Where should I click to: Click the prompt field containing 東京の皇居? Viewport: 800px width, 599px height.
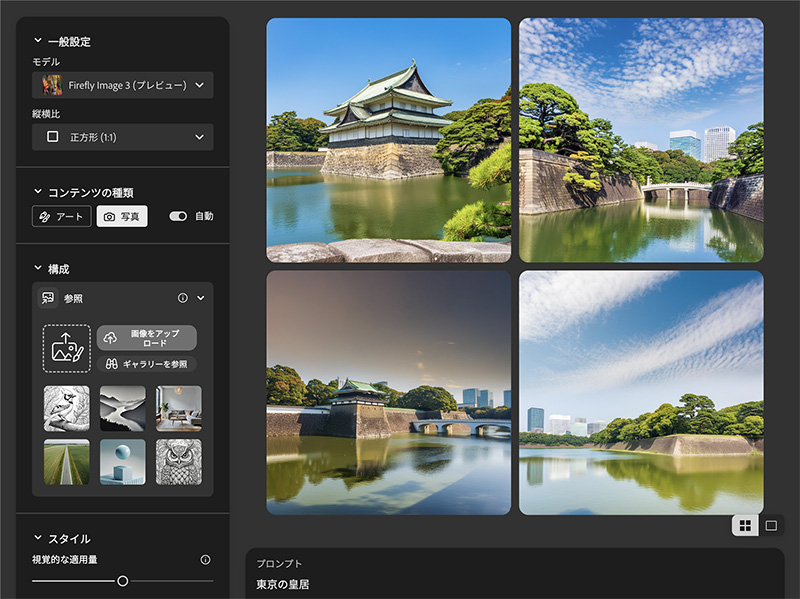[x=514, y=584]
